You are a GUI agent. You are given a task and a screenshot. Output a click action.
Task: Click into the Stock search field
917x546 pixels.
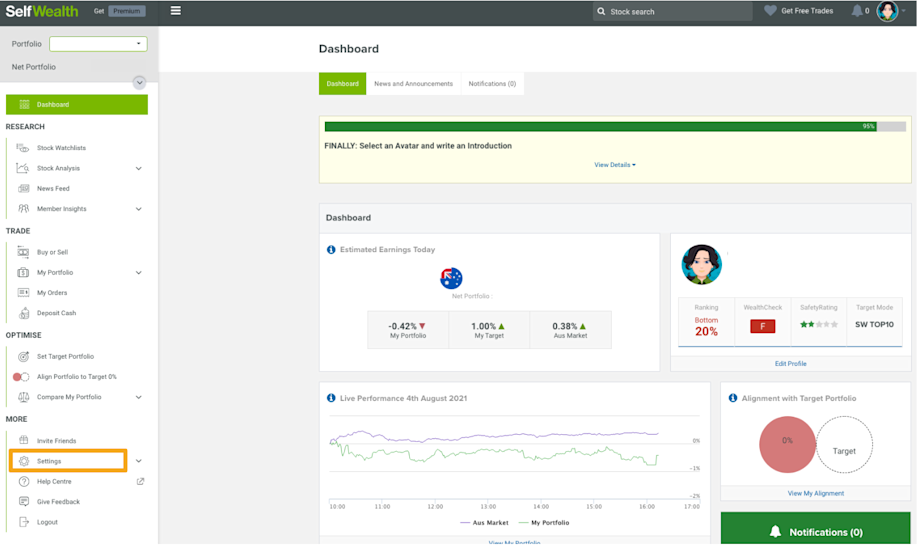[673, 11]
